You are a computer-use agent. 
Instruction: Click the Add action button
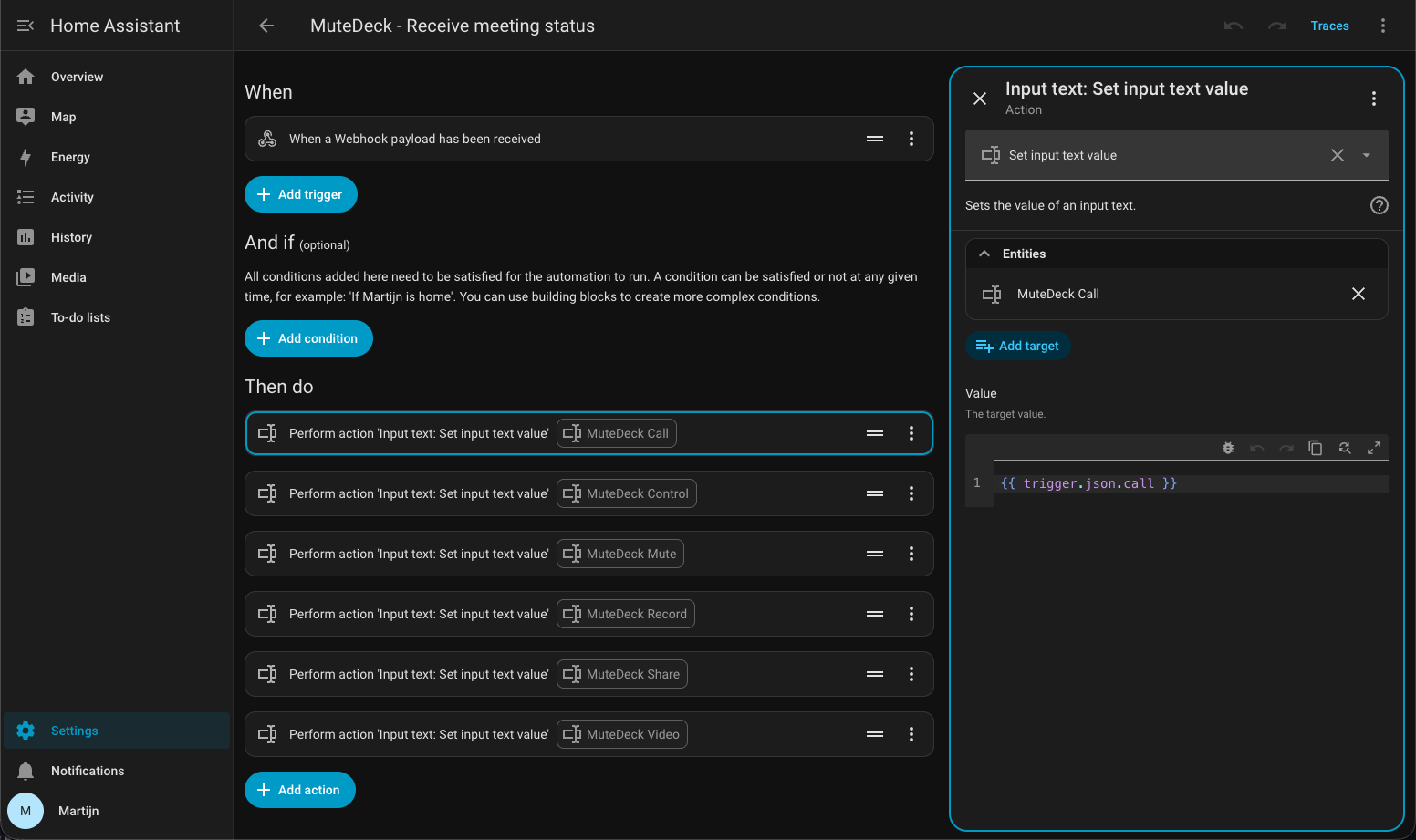click(299, 790)
